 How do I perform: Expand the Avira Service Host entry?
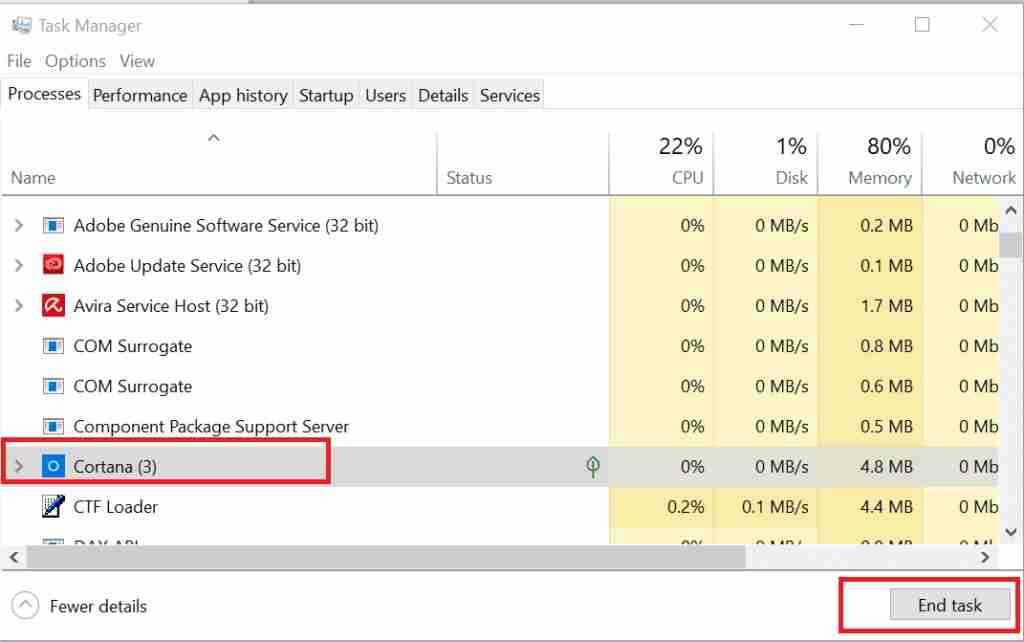tap(17, 305)
